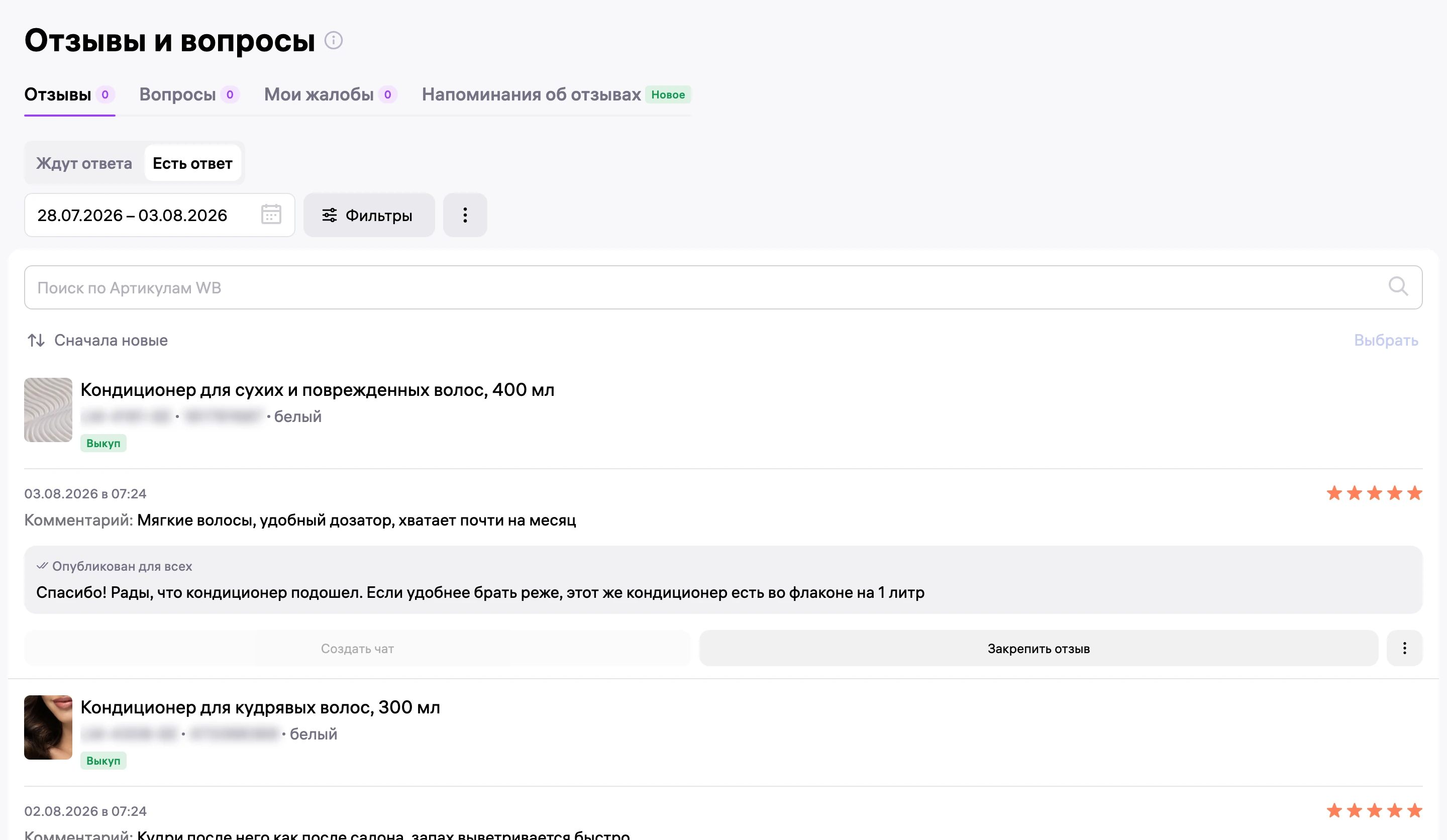Click the info icon beside page title
Viewport: 1447px width, 840px height.
point(334,40)
